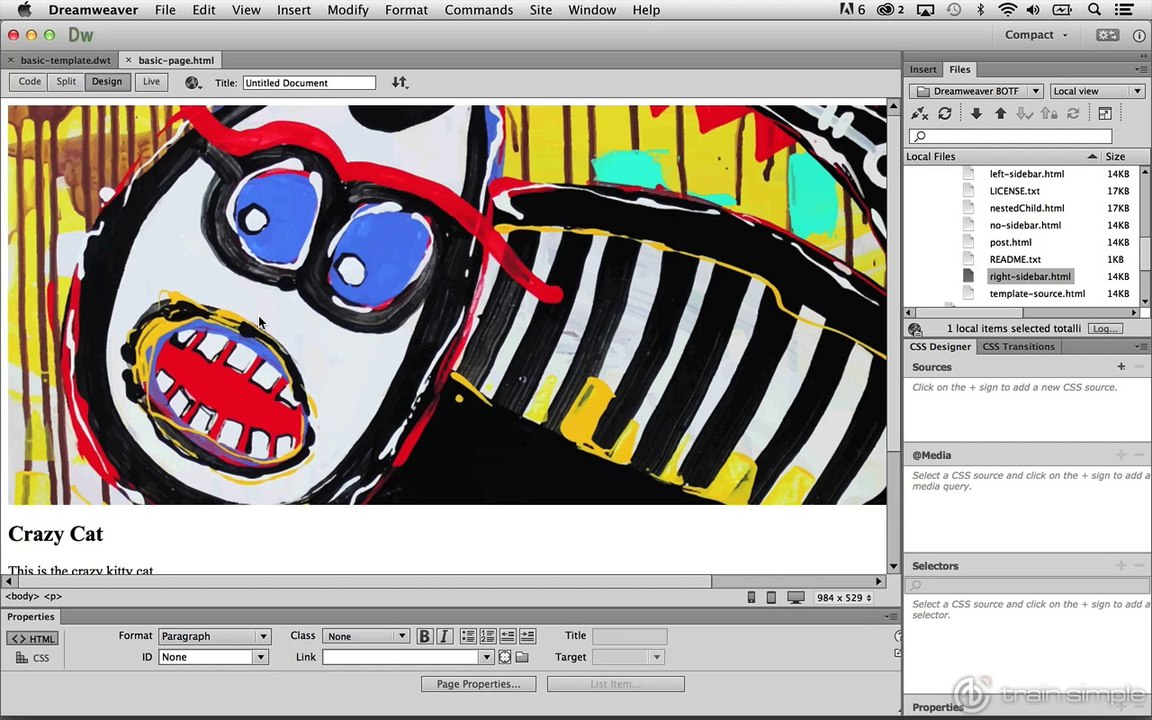1152x720 pixels.
Task: Click the Preview in browser globe icon
Action: click(x=192, y=83)
